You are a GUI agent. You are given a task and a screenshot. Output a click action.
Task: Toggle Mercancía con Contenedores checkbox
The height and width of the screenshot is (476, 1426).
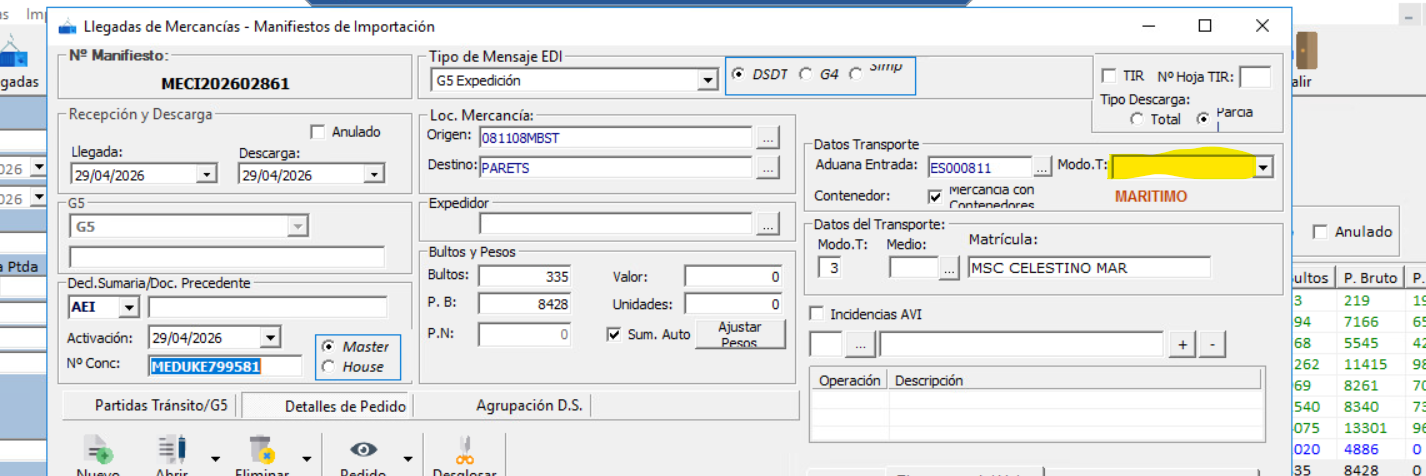point(935,196)
